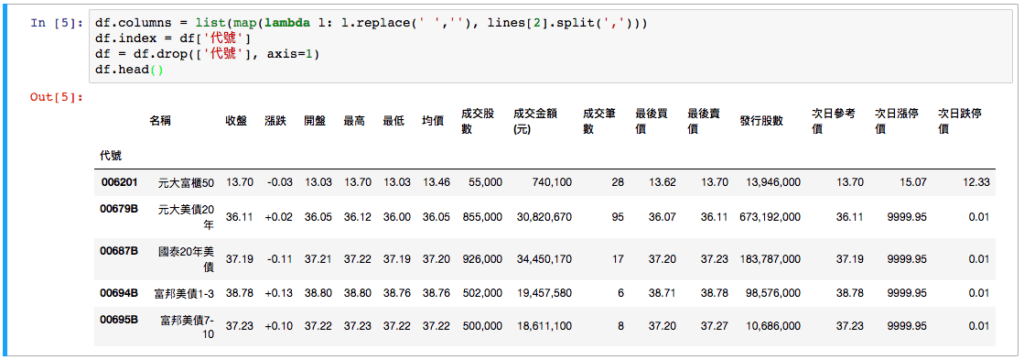Click the 最低 column header
The image size is (1024, 360).
tap(394, 121)
